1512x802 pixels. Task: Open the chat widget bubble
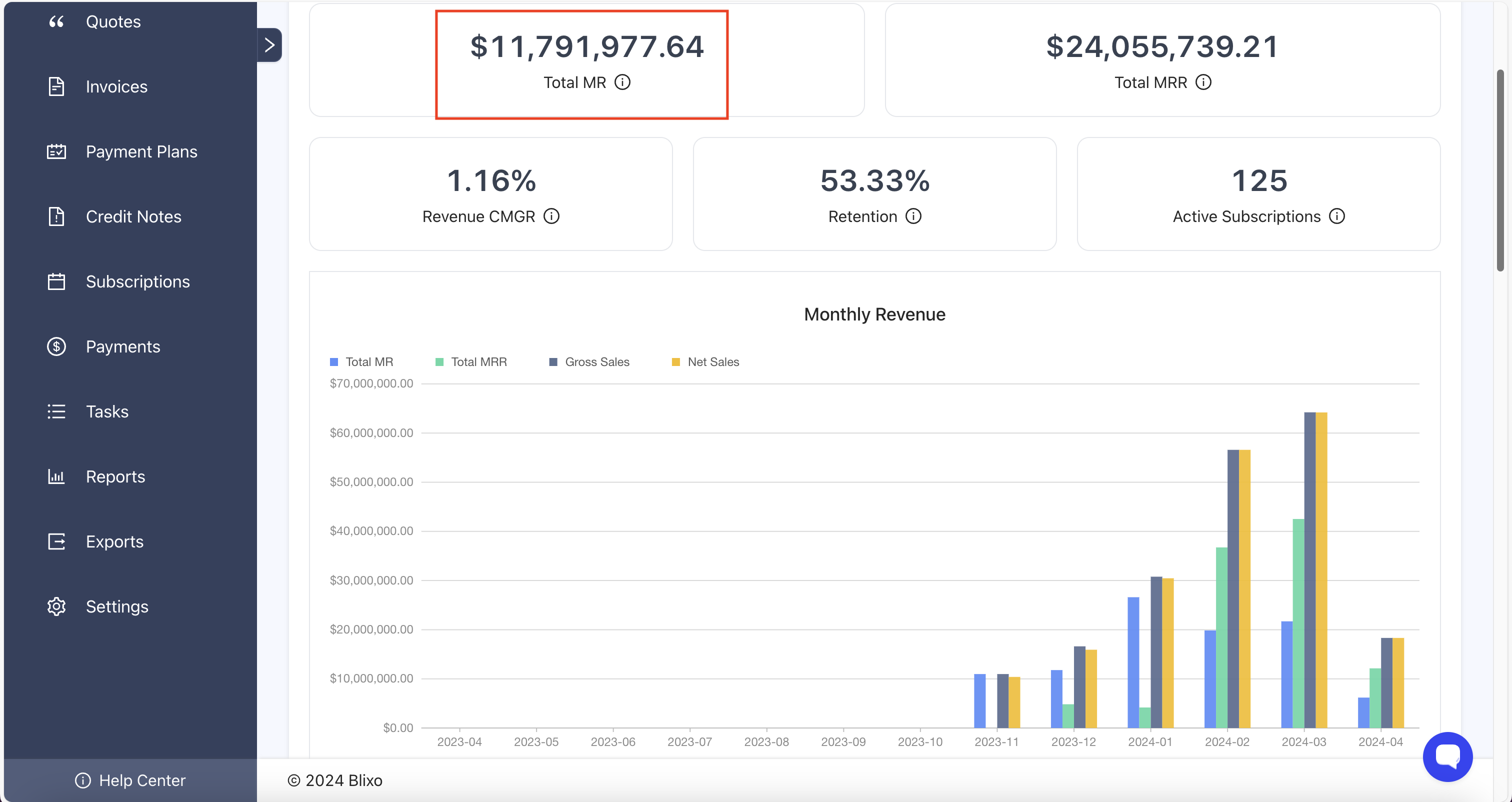[x=1447, y=756]
